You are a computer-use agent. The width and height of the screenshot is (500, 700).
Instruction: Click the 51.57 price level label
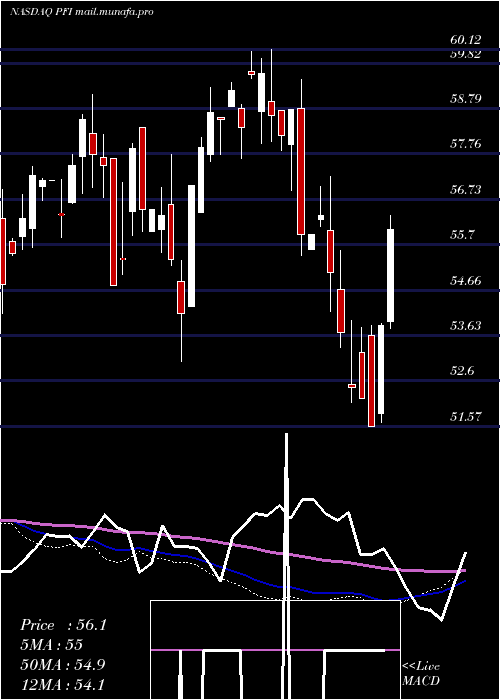coord(466,417)
